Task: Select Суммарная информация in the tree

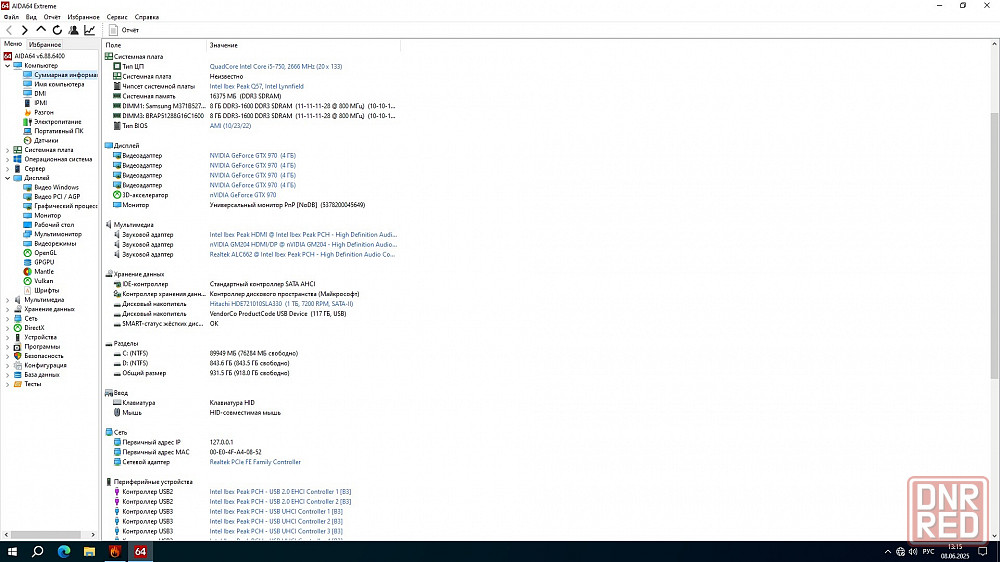Action: click(x=61, y=75)
